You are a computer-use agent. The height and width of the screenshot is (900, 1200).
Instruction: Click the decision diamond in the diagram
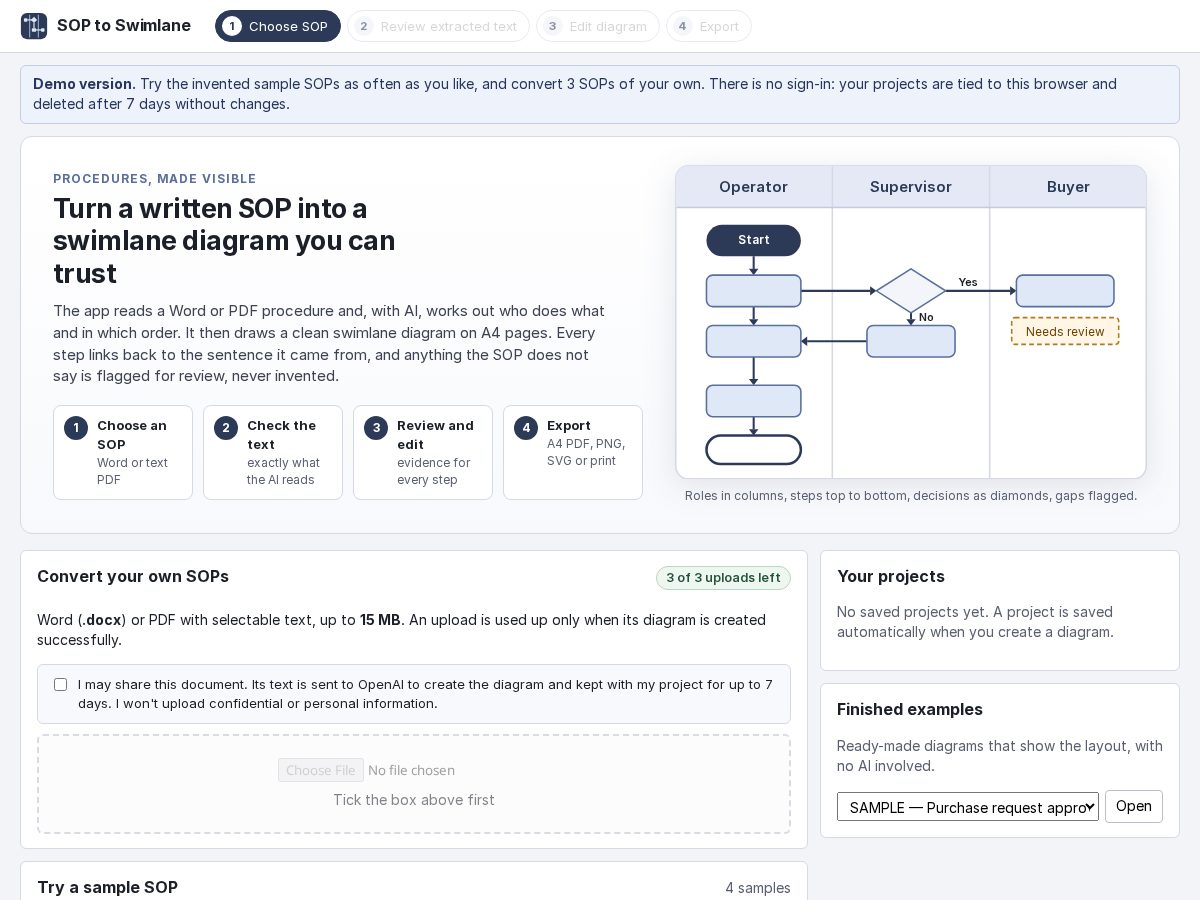pyautogui.click(x=911, y=291)
